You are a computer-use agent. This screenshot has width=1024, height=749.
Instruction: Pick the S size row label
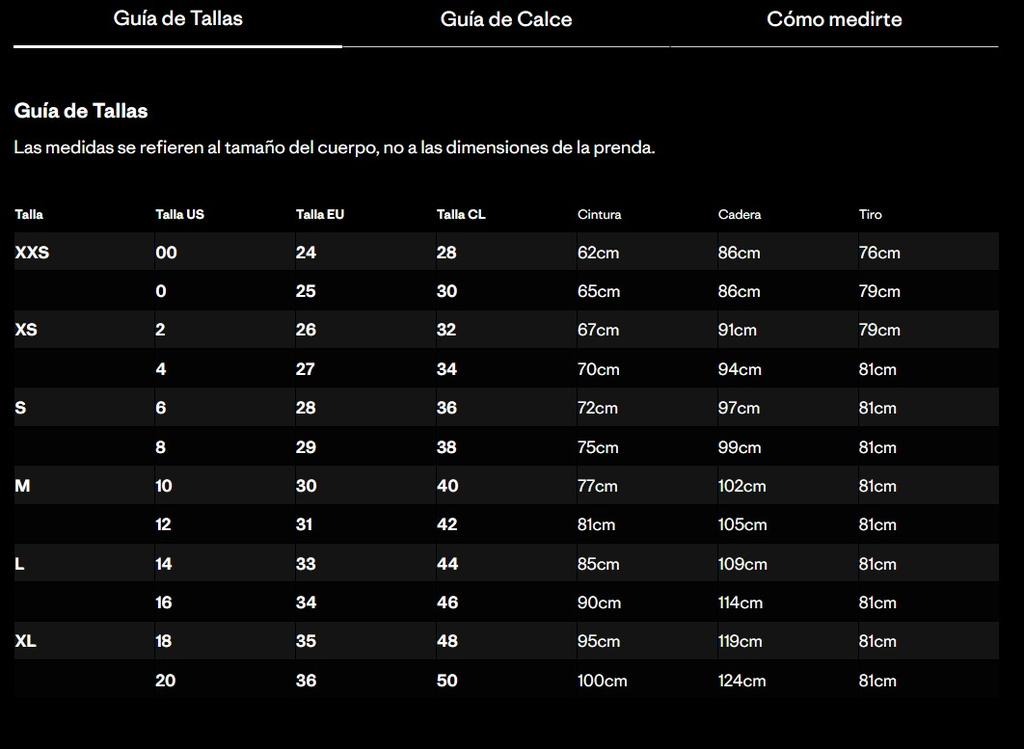tap(20, 408)
